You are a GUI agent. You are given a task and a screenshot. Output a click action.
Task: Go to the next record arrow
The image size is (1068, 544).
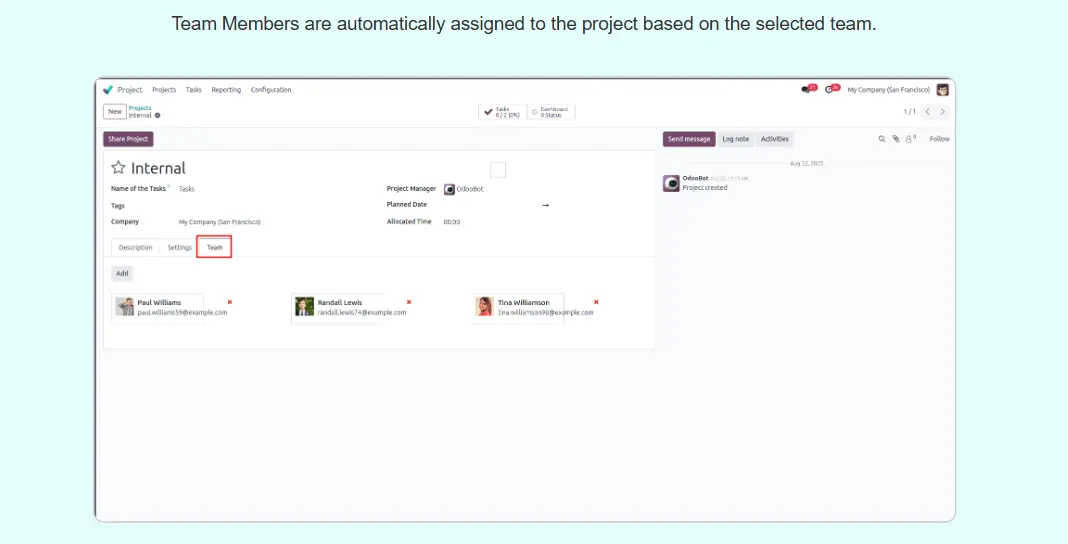point(942,112)
